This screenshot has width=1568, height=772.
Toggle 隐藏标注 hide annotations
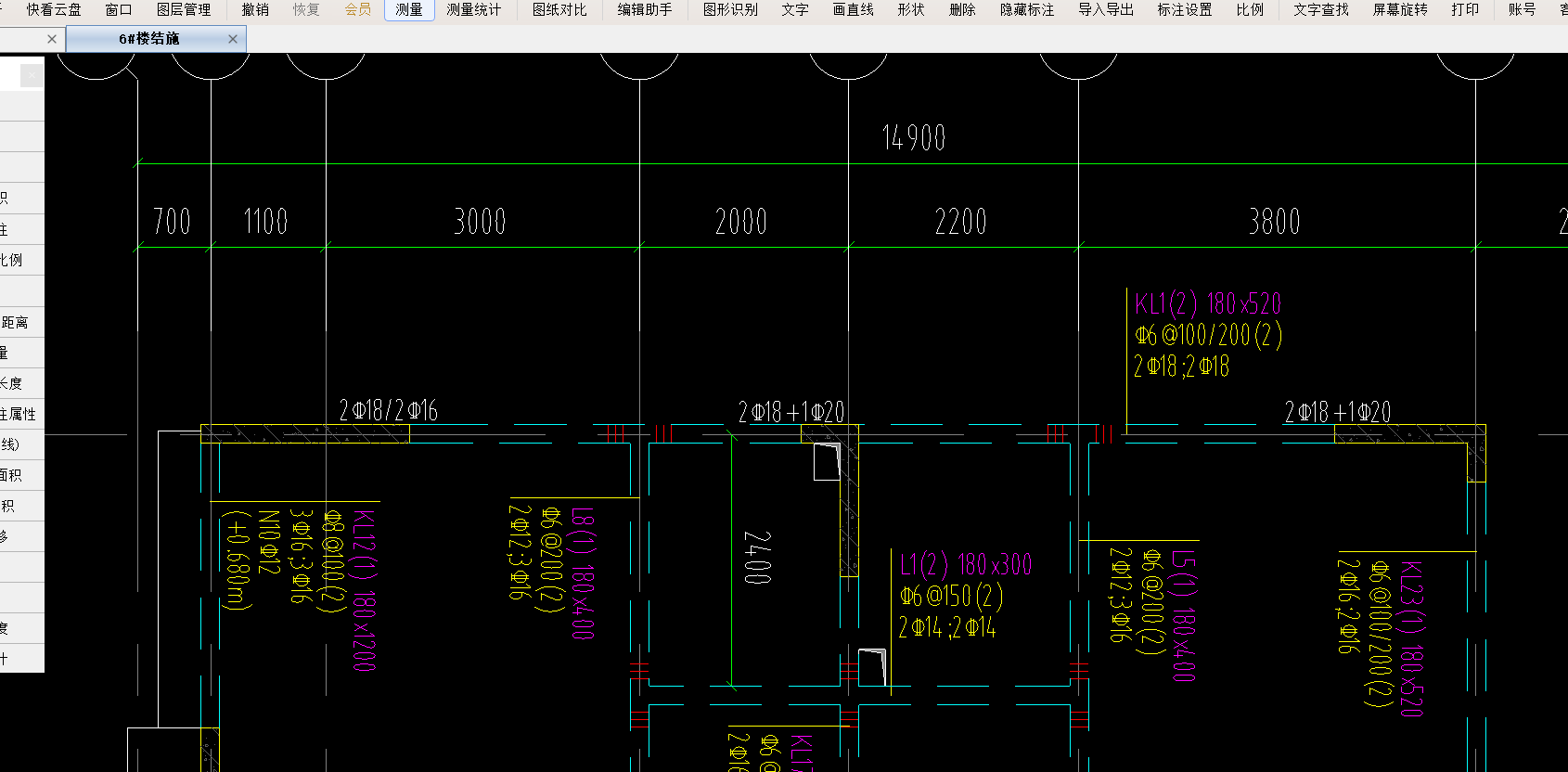coord(1027,9)
